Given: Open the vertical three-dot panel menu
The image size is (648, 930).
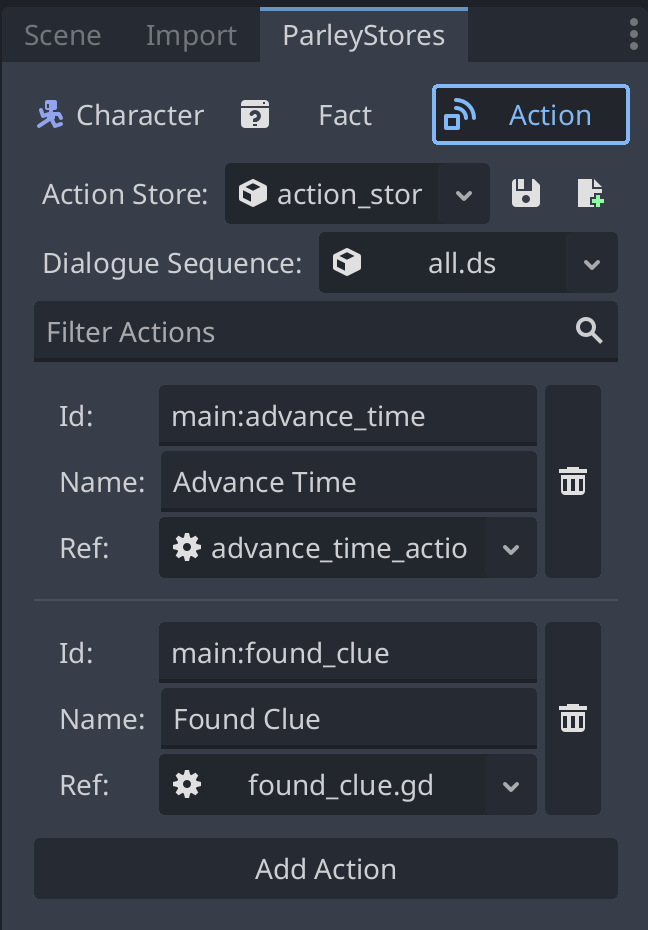Looking at the screenshot, I should click(x=633, y=34).
